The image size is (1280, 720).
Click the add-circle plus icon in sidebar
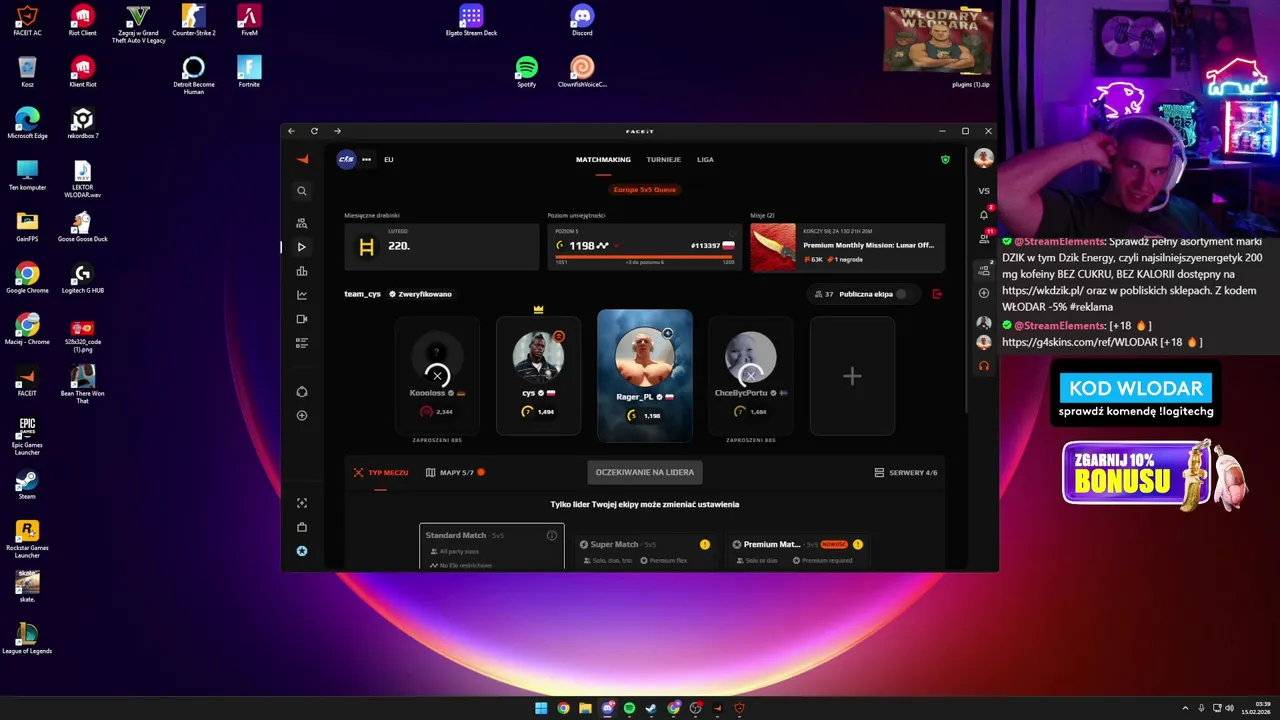pos(302,416)
